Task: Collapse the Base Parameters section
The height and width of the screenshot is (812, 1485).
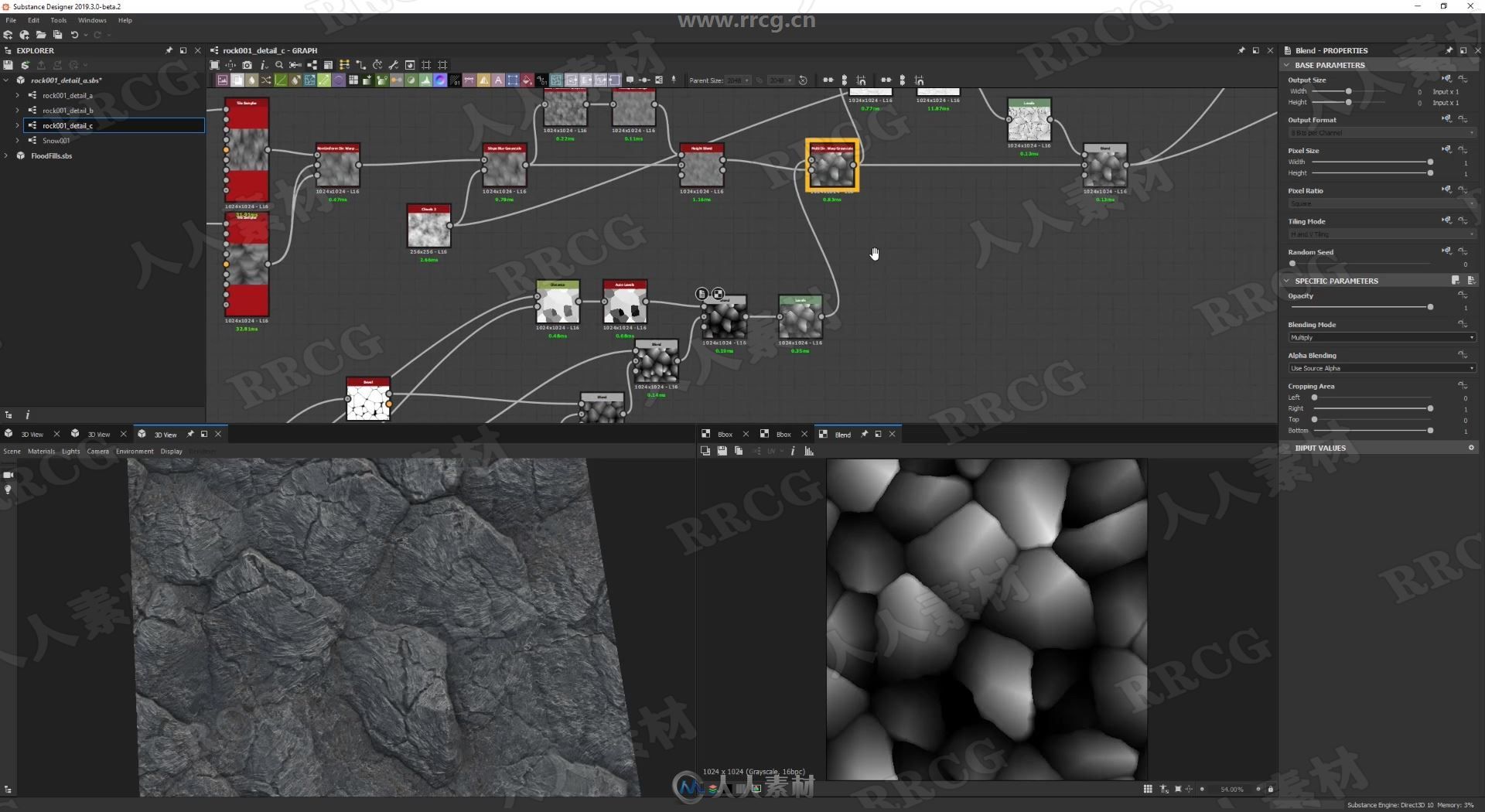Action: pyautogui.click(x=1287, y=65)
